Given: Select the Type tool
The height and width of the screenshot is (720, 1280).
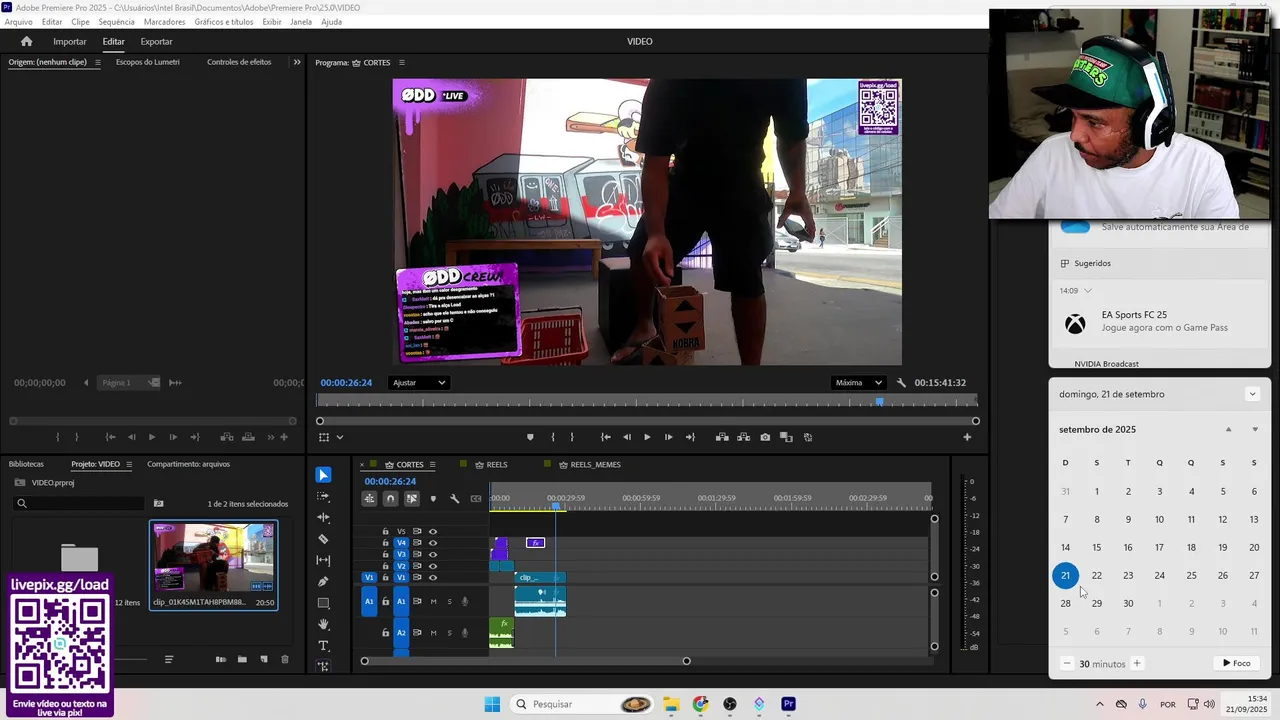Looking at the screenshot, I should coord(323,646).
